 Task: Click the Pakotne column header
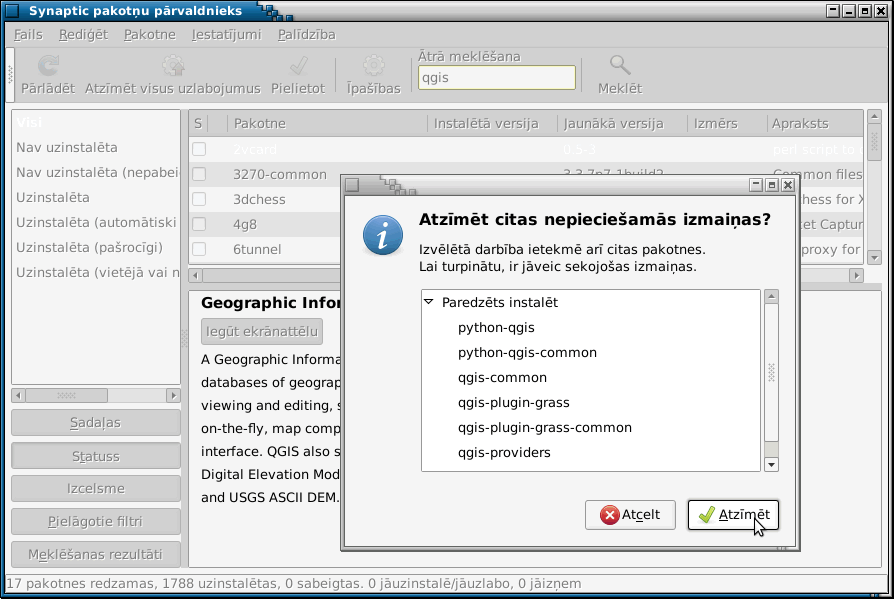click(327, 124)
